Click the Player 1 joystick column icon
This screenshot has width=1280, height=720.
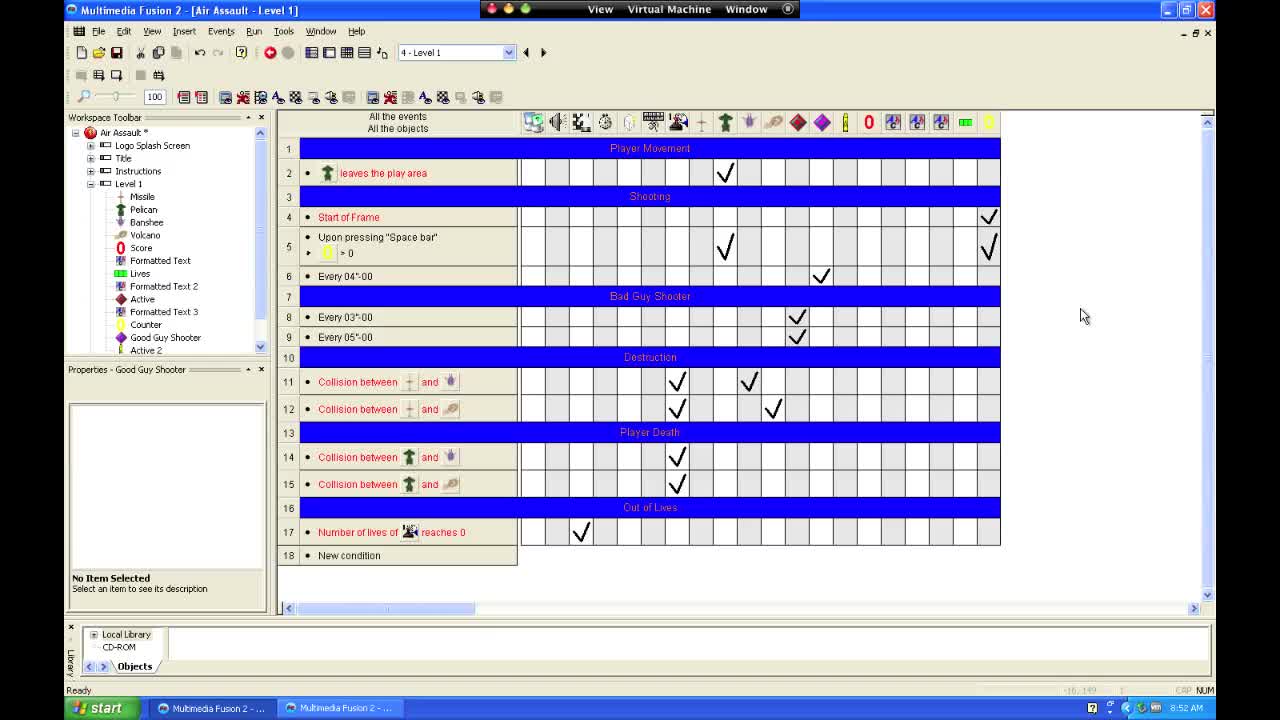point(677,122)
